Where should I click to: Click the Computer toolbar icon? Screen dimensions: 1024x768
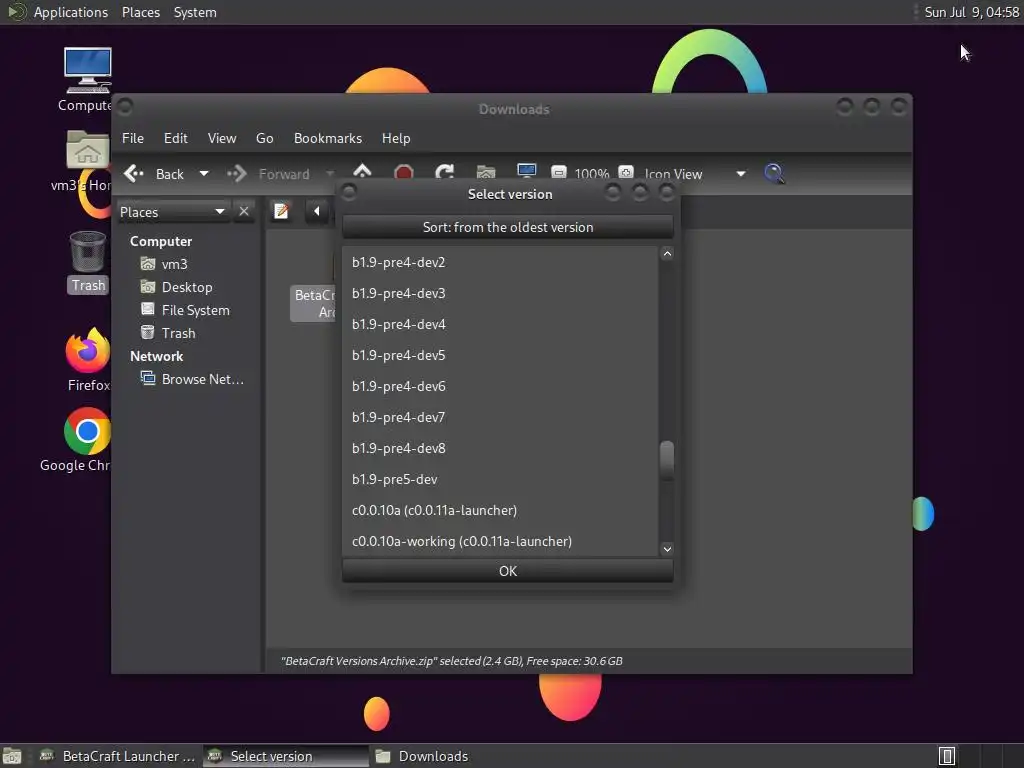pyautogui.click(x=526, y=172)
